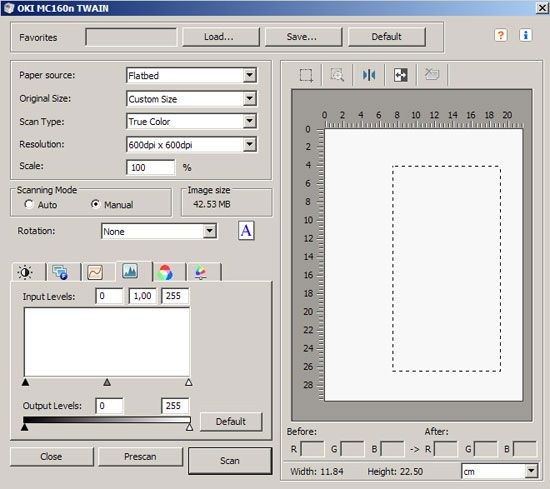This screenshot has height=489, width=550.
Task: Open the filter tab with stacked screens
Action: click(60, 272)
